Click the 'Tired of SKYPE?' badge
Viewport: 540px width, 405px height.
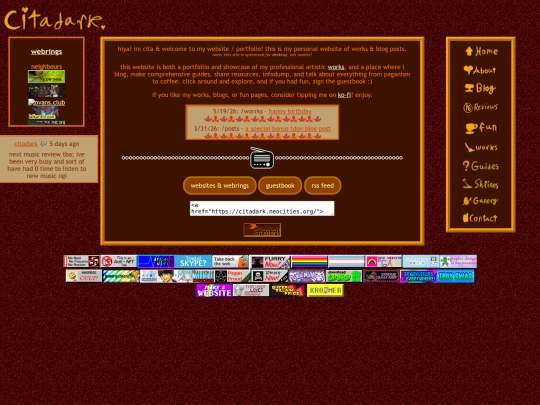pos(194,261)
